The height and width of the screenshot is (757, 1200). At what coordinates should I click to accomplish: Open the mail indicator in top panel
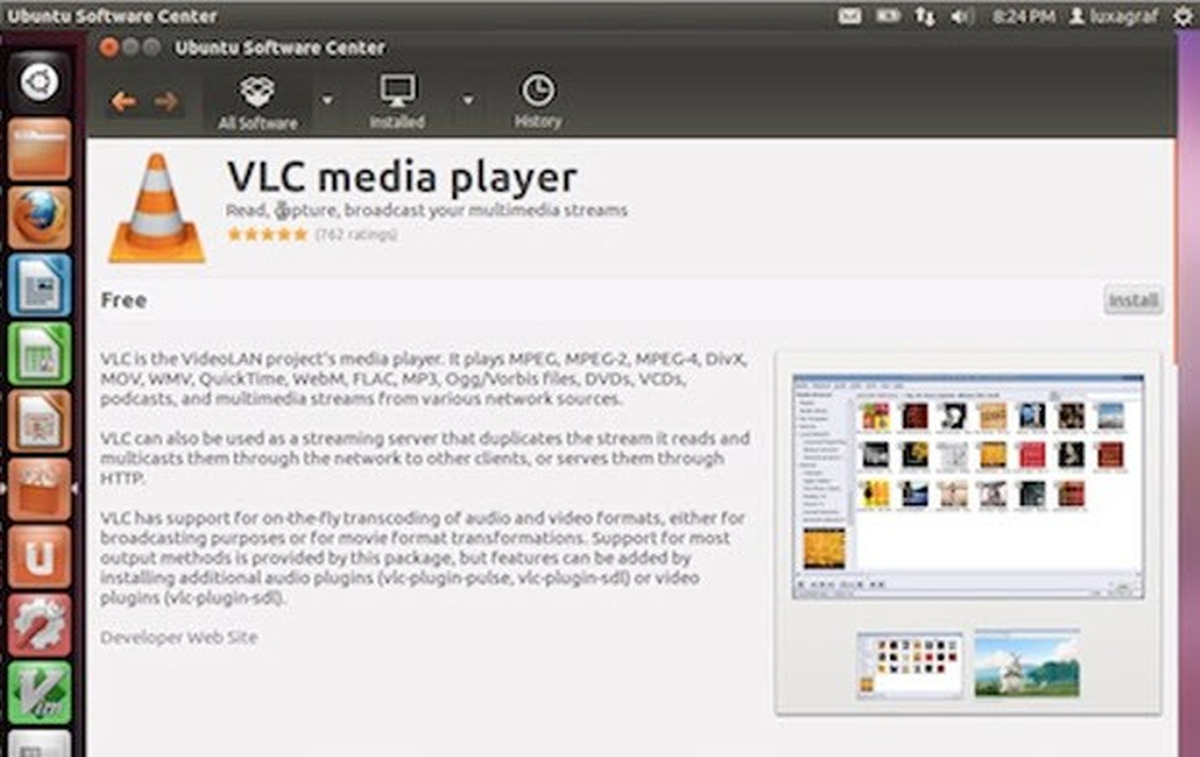pyautogui.click(x=849, y=16)
